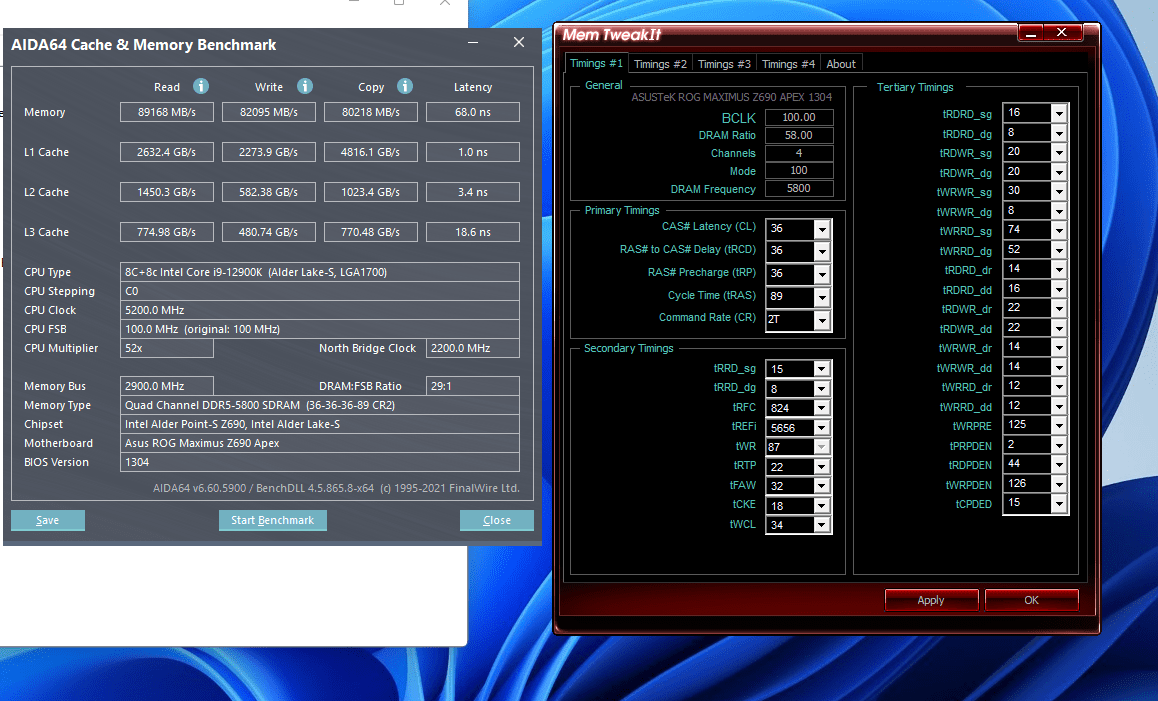Open the Timings #4 tab
Screen dimensions: 1158x701
pos(789,64)
